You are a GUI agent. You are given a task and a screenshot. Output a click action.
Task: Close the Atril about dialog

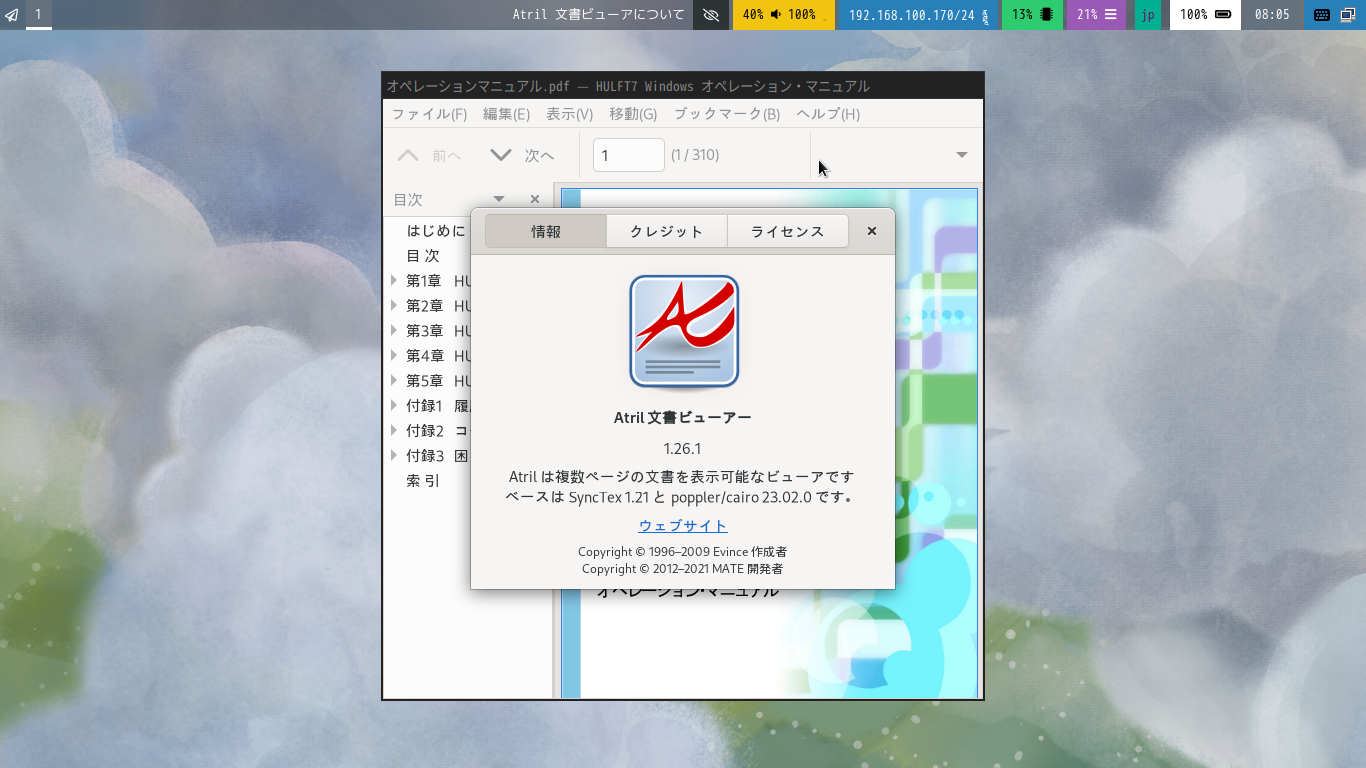pyautogui.click(x=872, y=231)
